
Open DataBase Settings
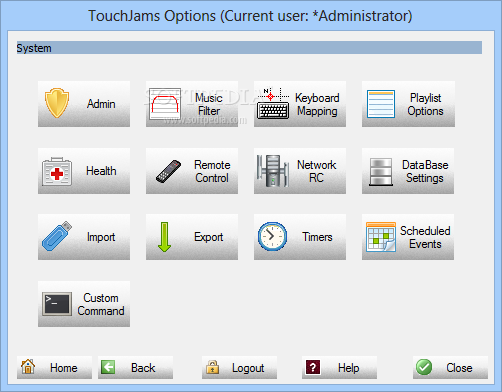click(408, 171)
